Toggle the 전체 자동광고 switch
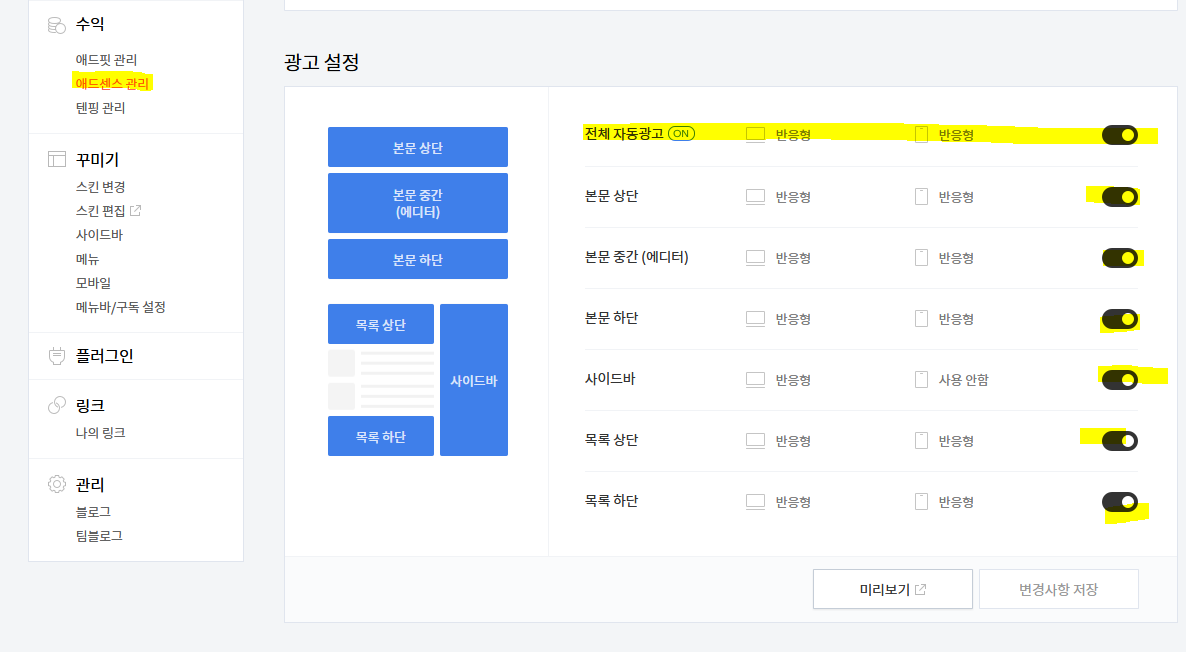Screen dimensions: 1186x652 1119,135
